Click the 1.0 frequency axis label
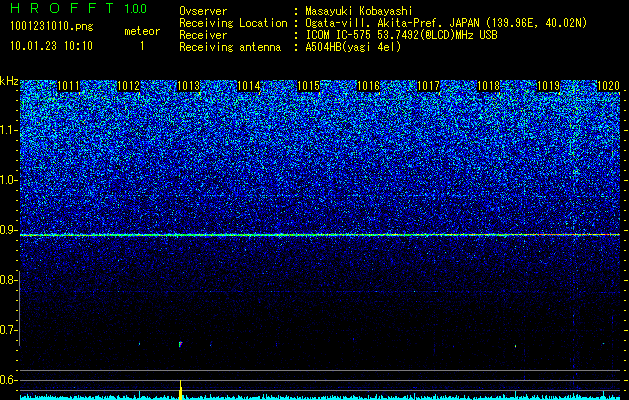 (9, 180)
